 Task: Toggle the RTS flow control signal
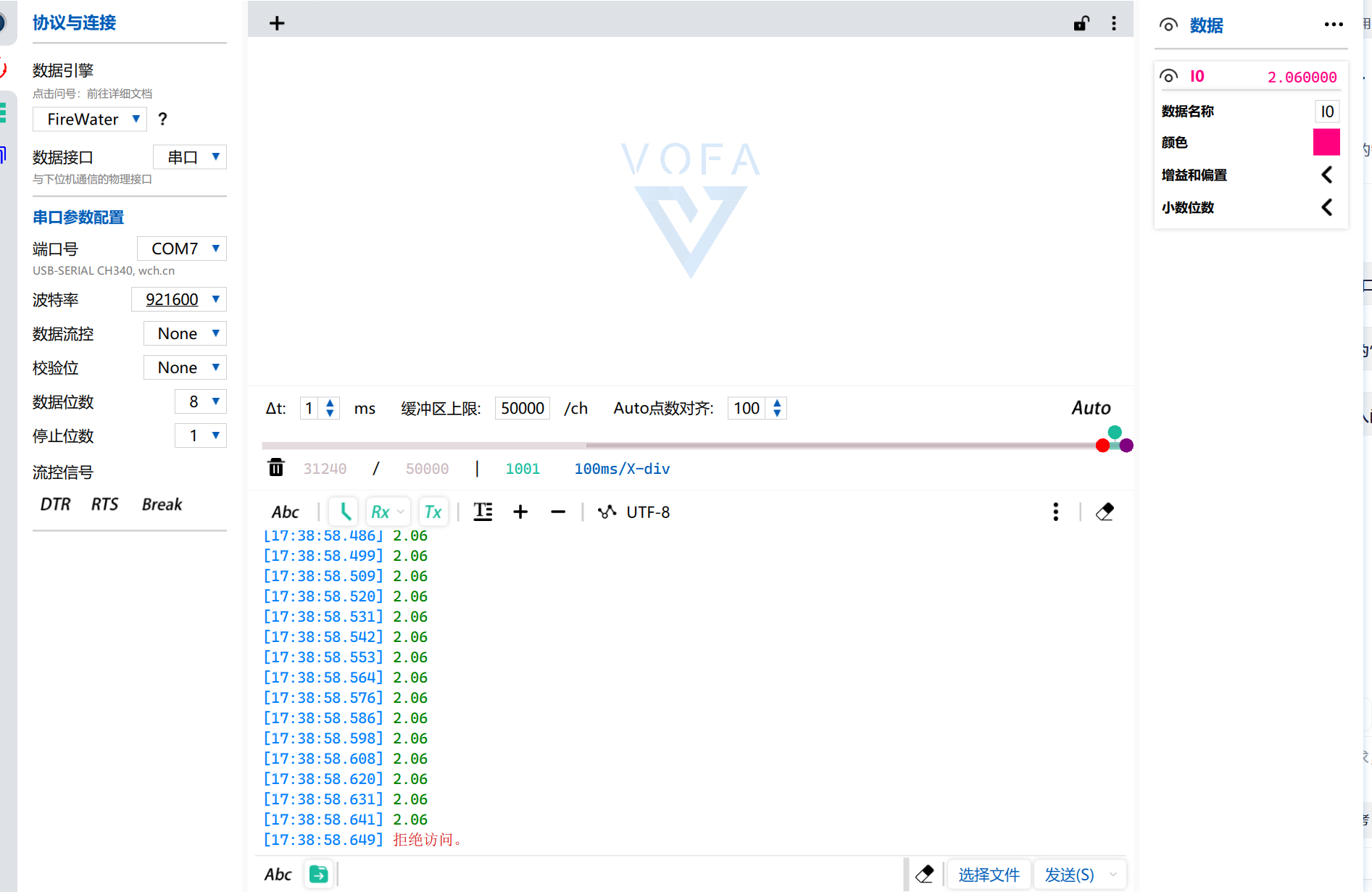(x=104, y=504)
